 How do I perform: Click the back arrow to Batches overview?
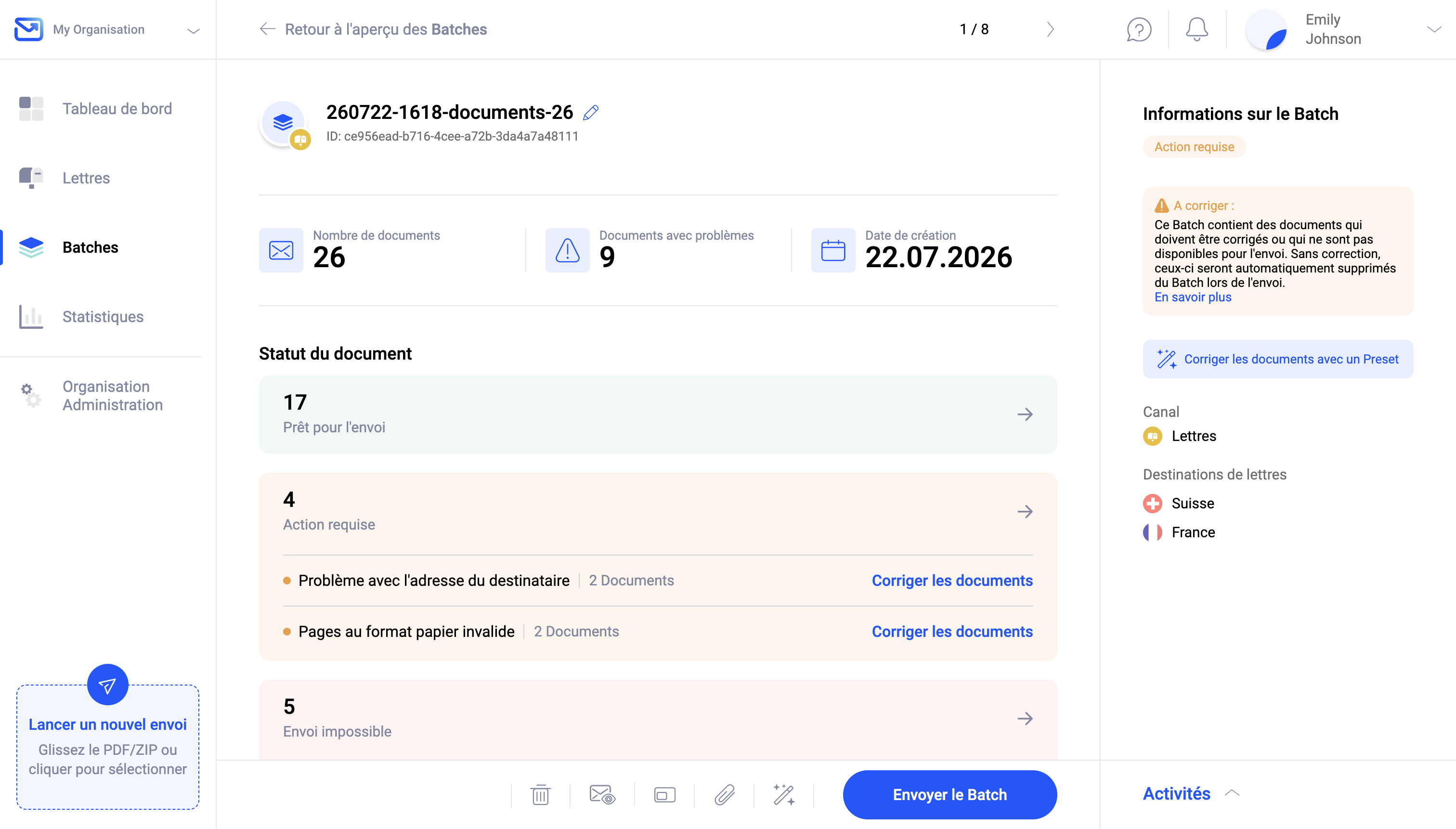[x=267, y=29]
